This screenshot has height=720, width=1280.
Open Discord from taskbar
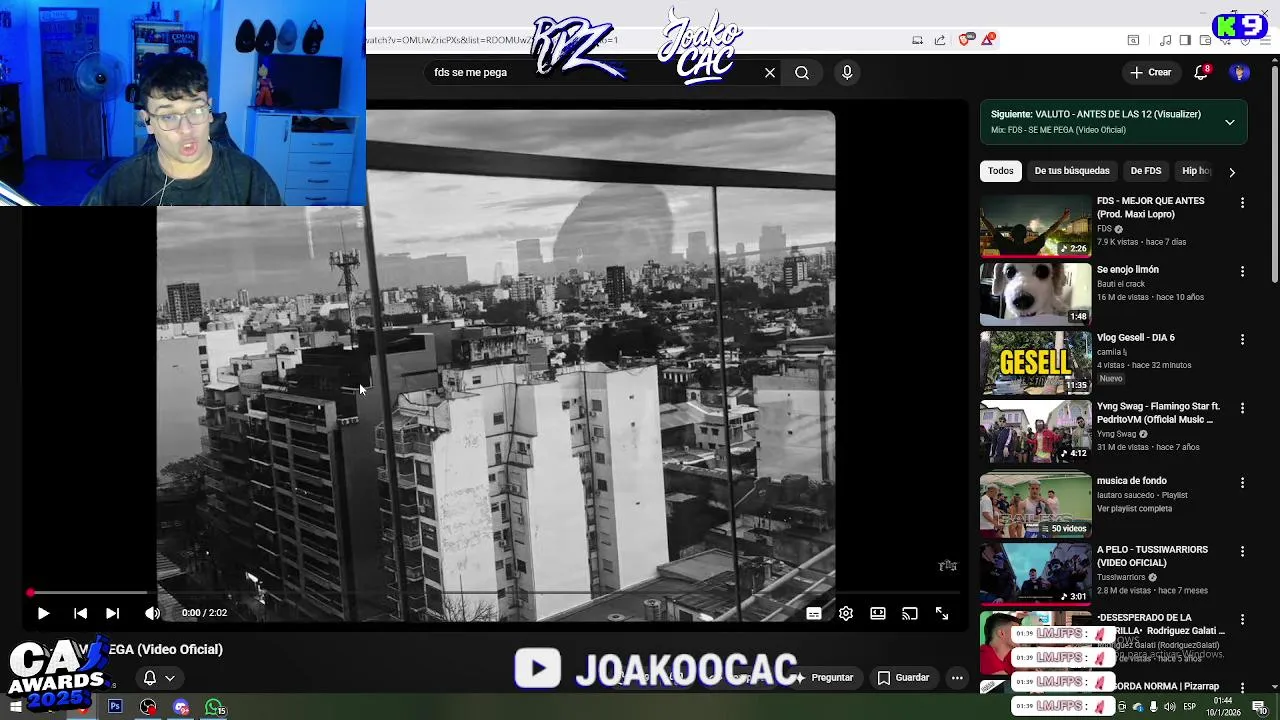click(x=181, y=707)
